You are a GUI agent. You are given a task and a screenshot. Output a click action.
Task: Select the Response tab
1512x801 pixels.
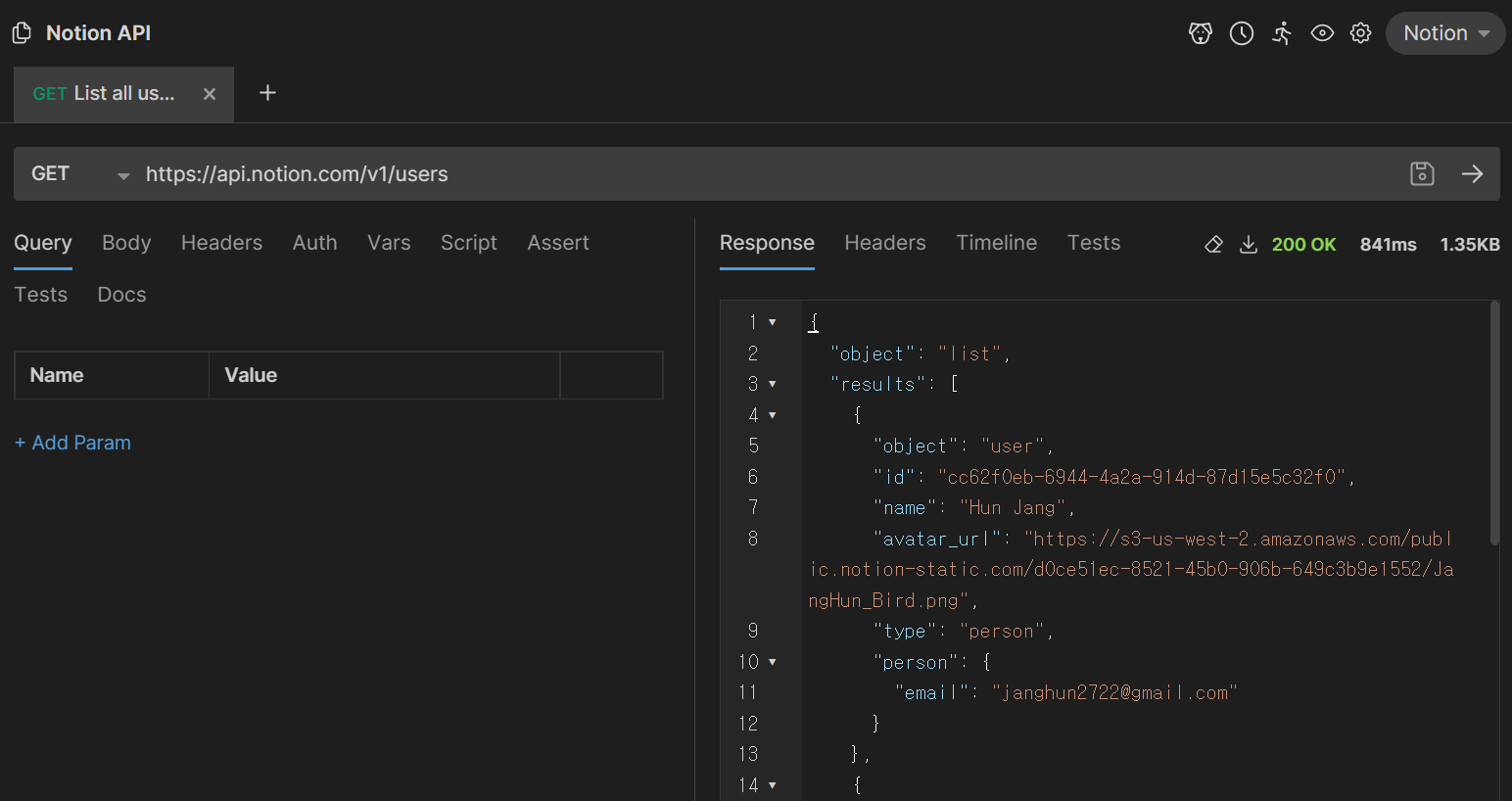coord(767,243)
